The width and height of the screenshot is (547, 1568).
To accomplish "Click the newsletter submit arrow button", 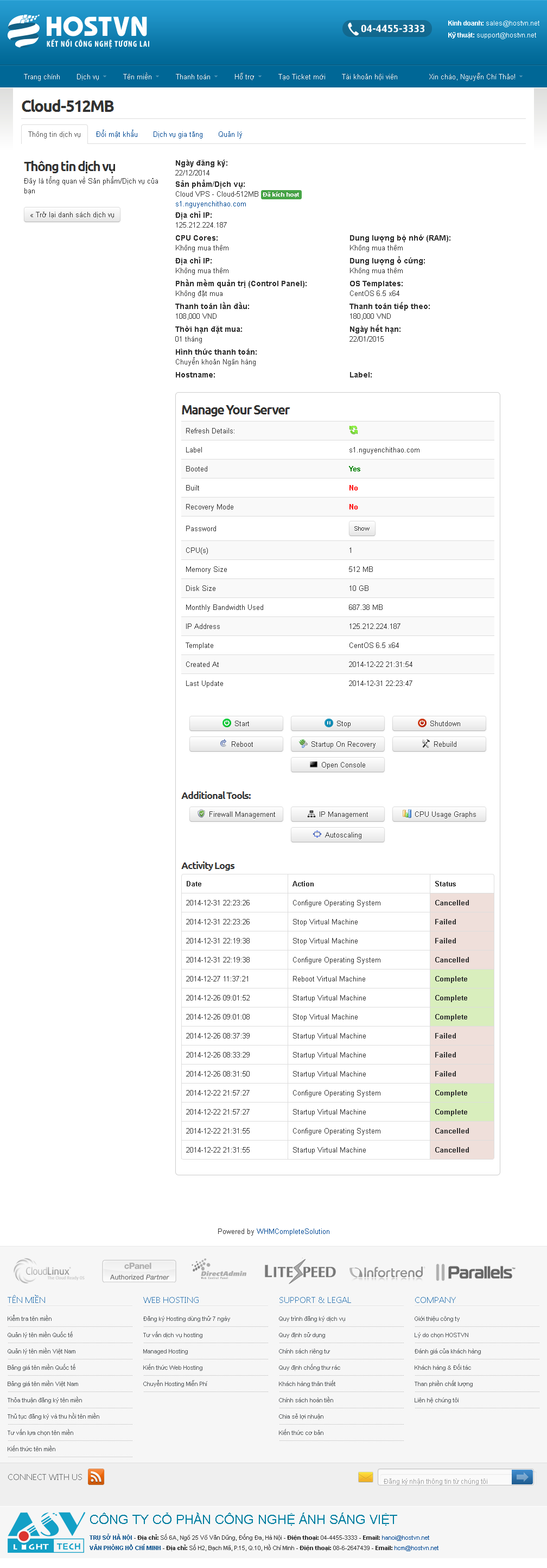I will [x=522, y=1476].
